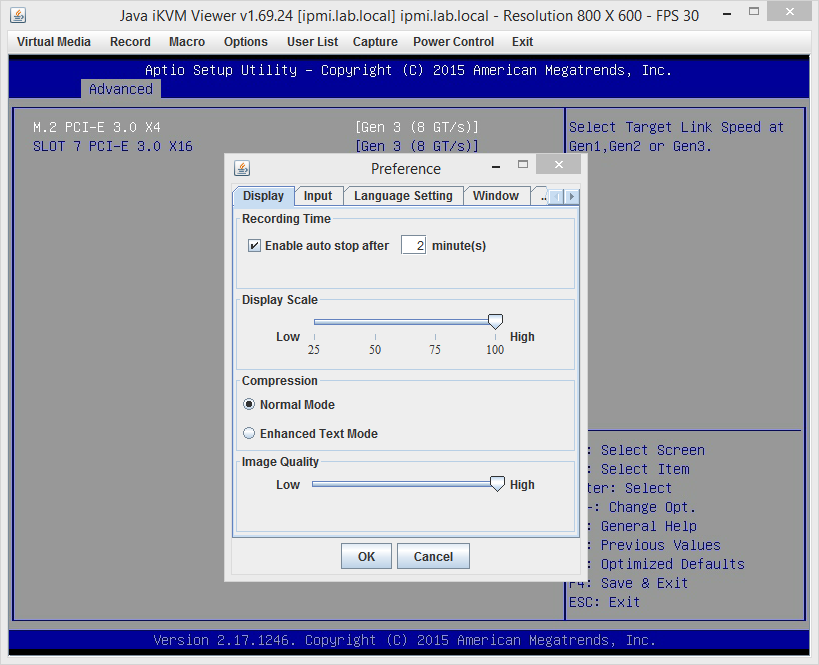Open the Record menu

point(130,42)
